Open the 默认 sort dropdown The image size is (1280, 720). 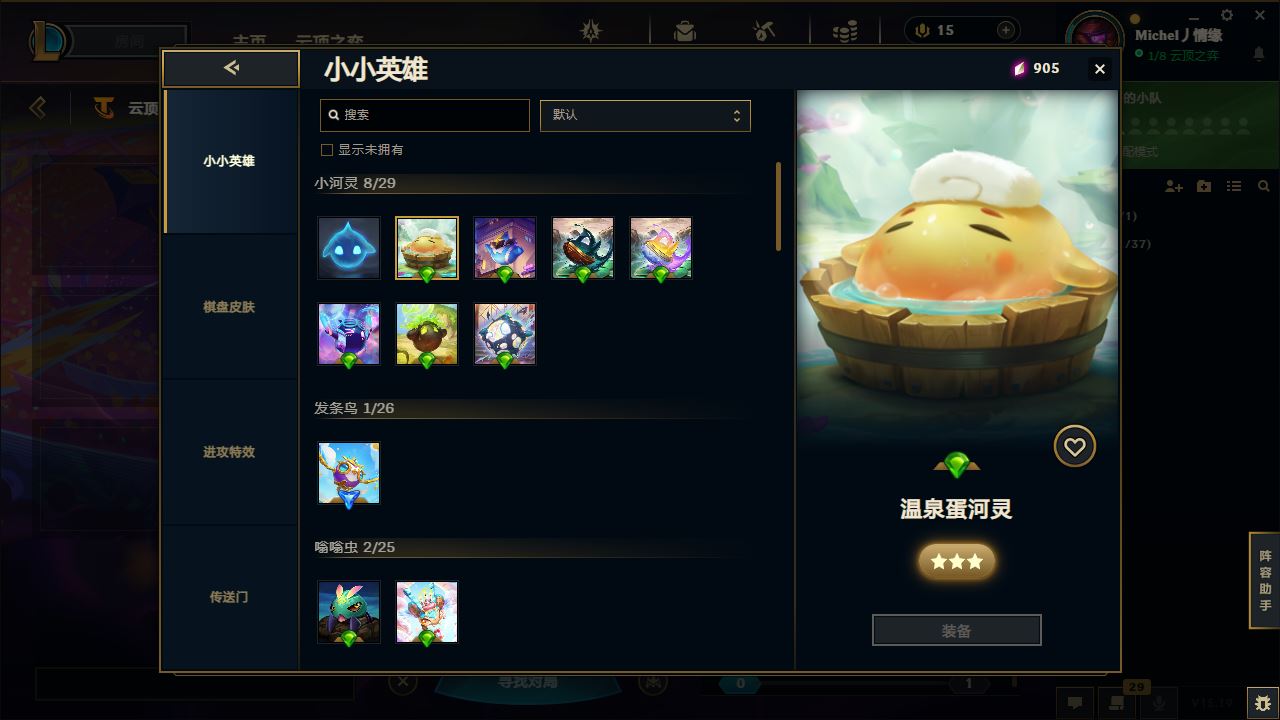pos(645,115)
